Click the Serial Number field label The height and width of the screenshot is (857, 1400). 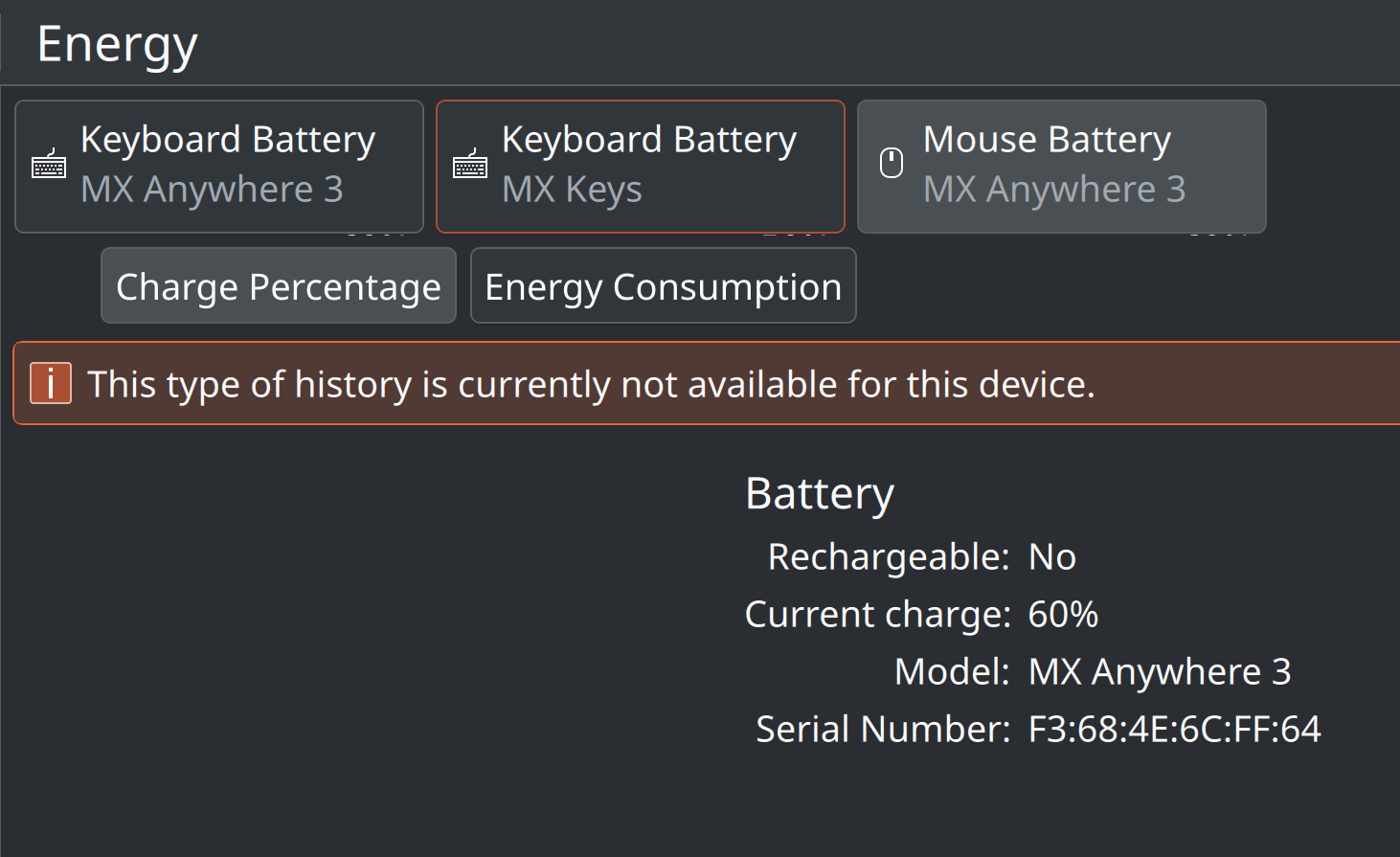(x=883, y=729)
